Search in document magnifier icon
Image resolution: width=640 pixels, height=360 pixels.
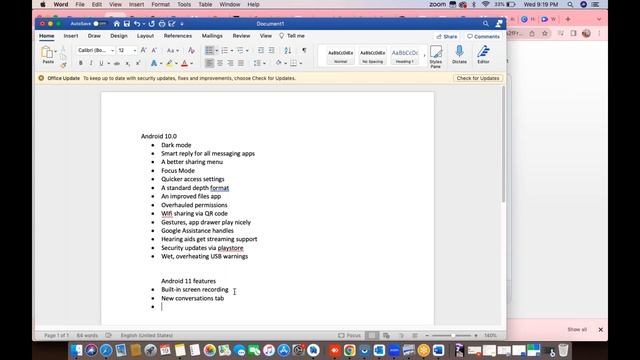coord(486,24)
